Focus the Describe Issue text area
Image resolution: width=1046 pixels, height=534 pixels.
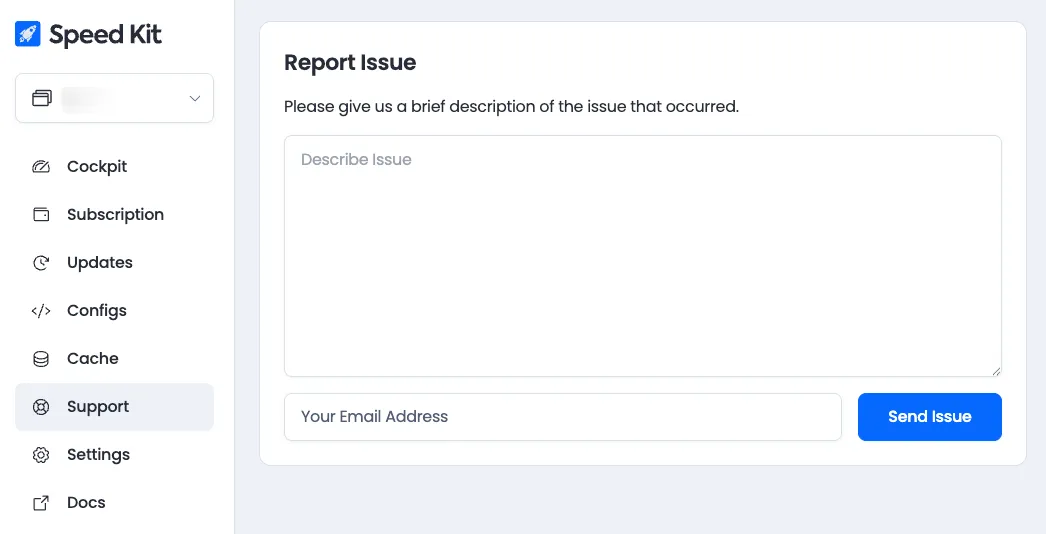(x=642, y=256)
